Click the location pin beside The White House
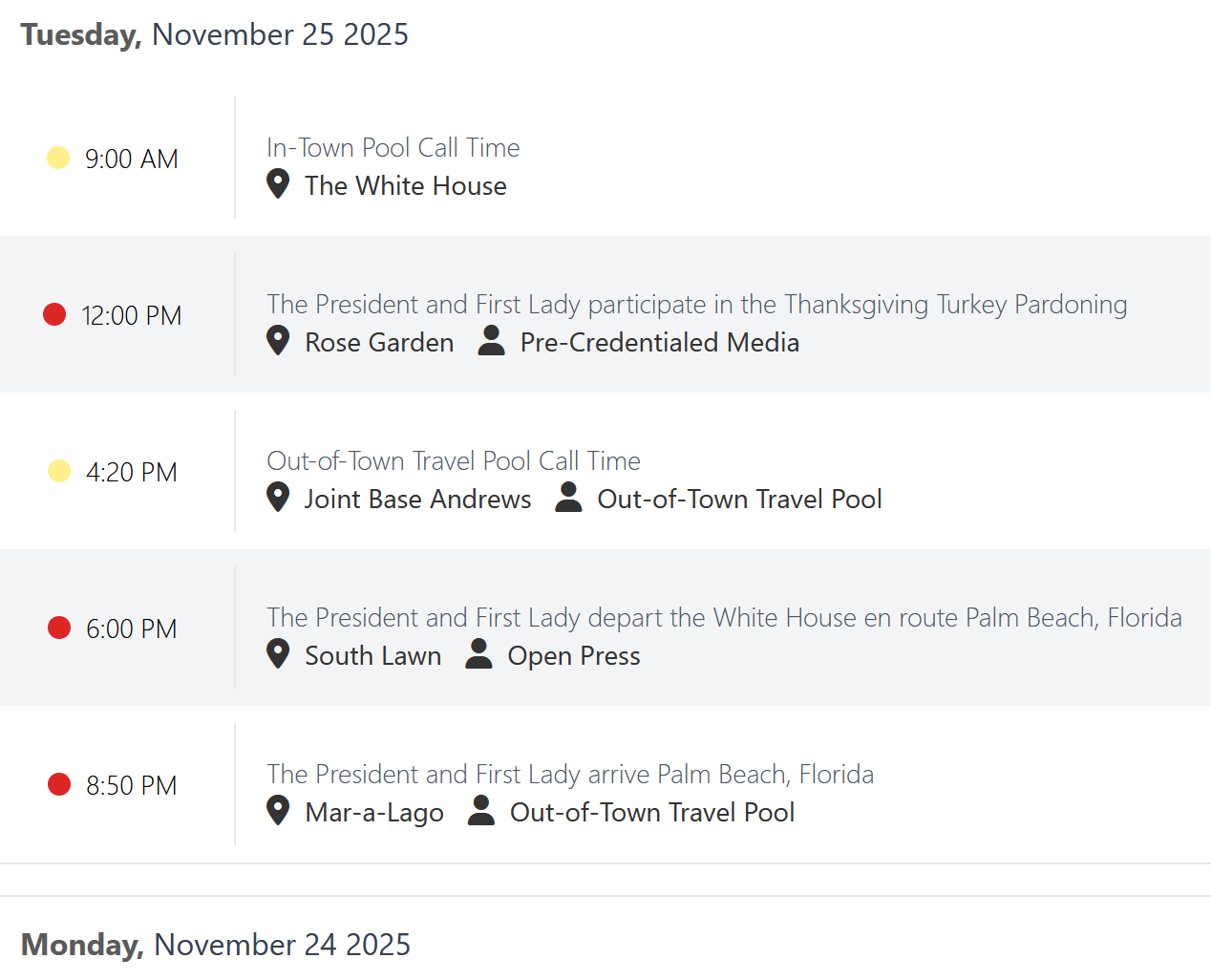The width and height of the screenshot is (1211, 980). pyautogui.click(x=278, y=183)
